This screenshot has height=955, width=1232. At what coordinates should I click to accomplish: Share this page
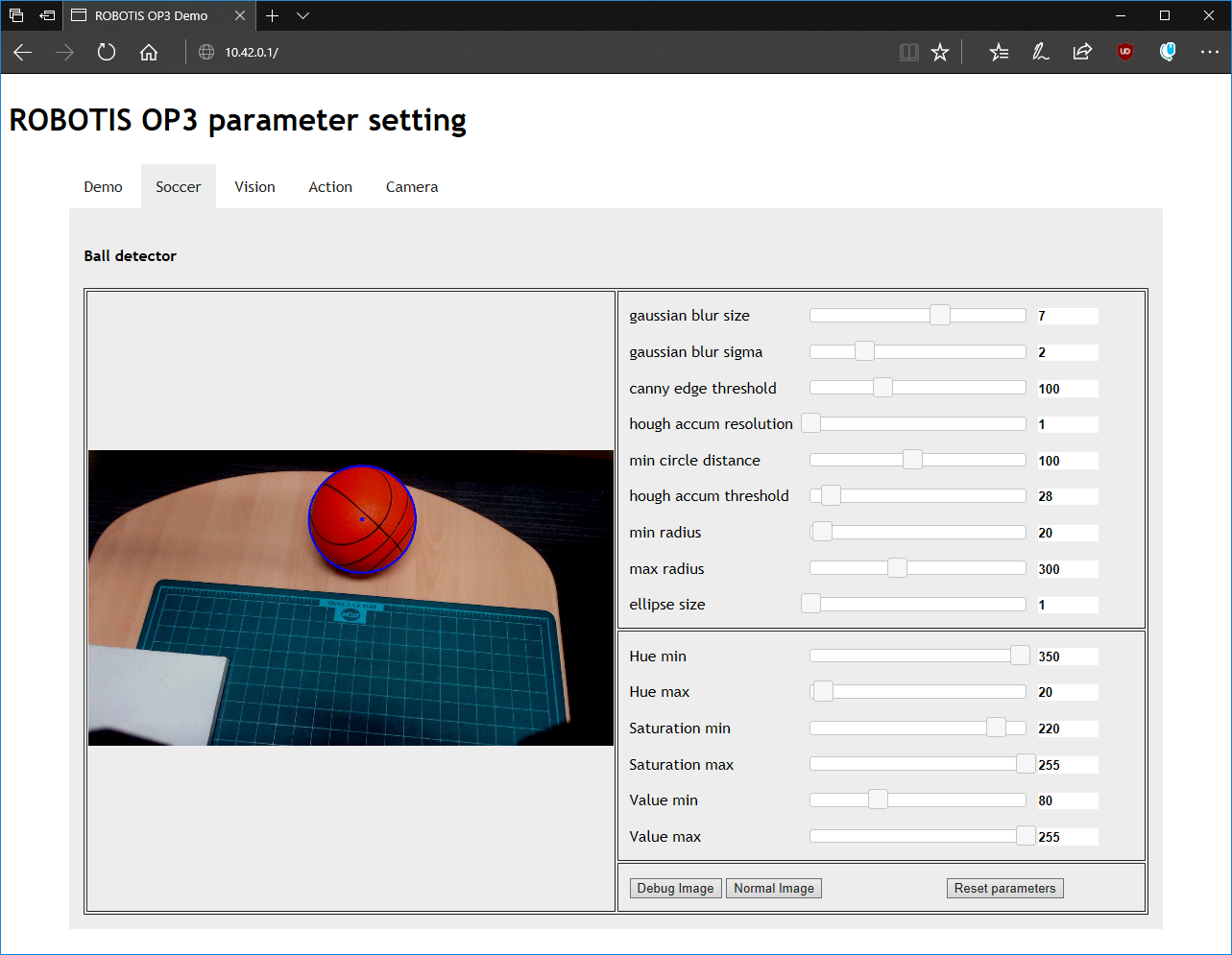click(x=1082, y=53)
